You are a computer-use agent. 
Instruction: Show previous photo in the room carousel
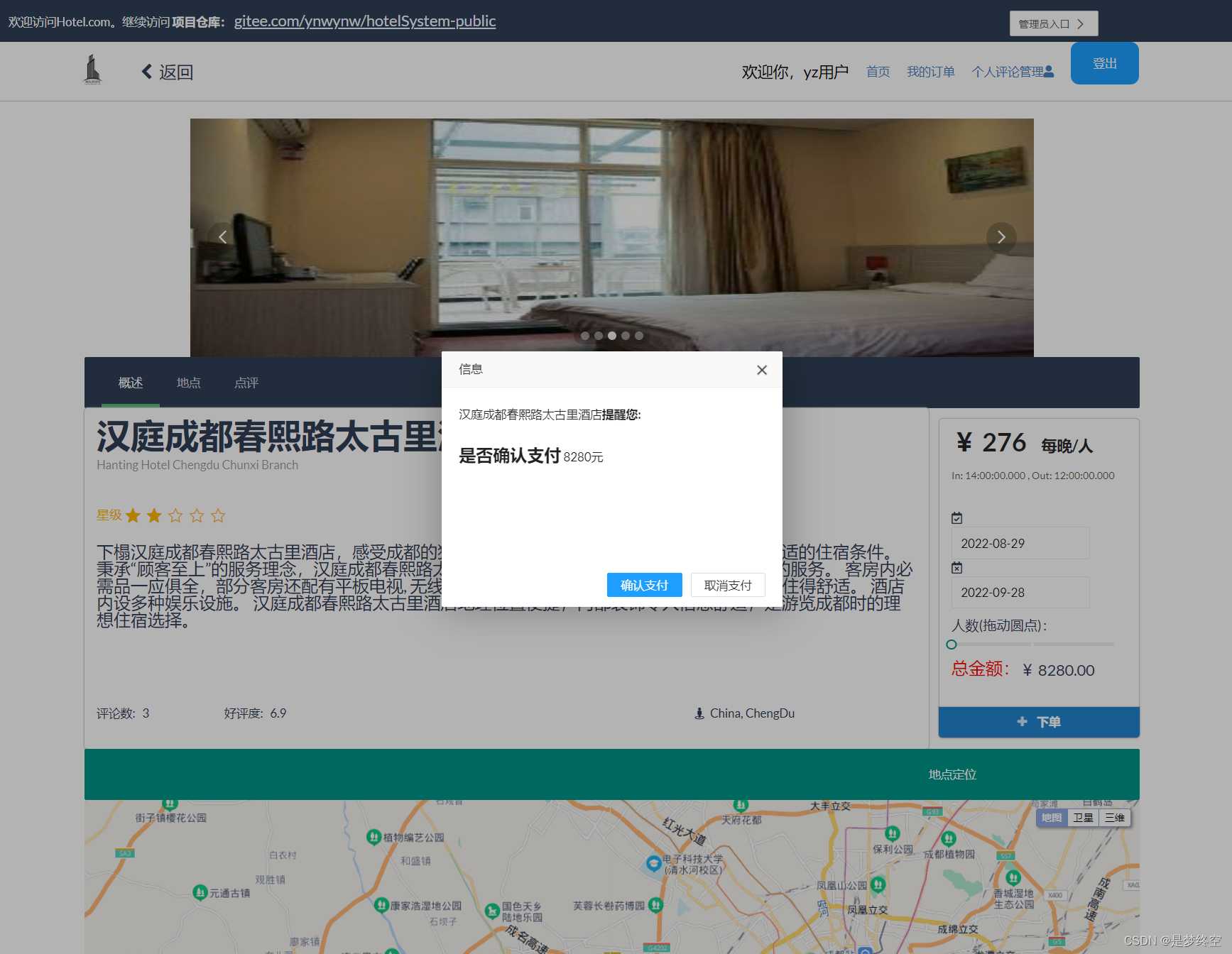pos(222,237)
